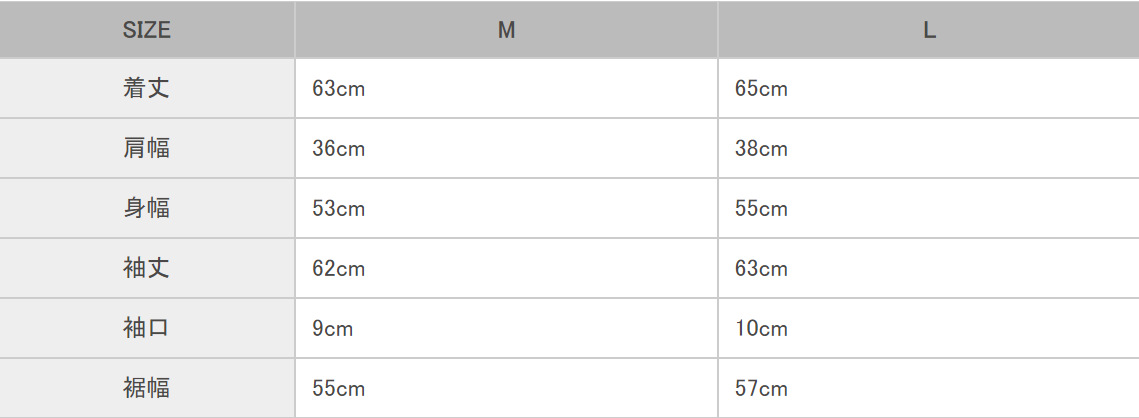Select the 36cm shoulder width cell

click(338, 149)
